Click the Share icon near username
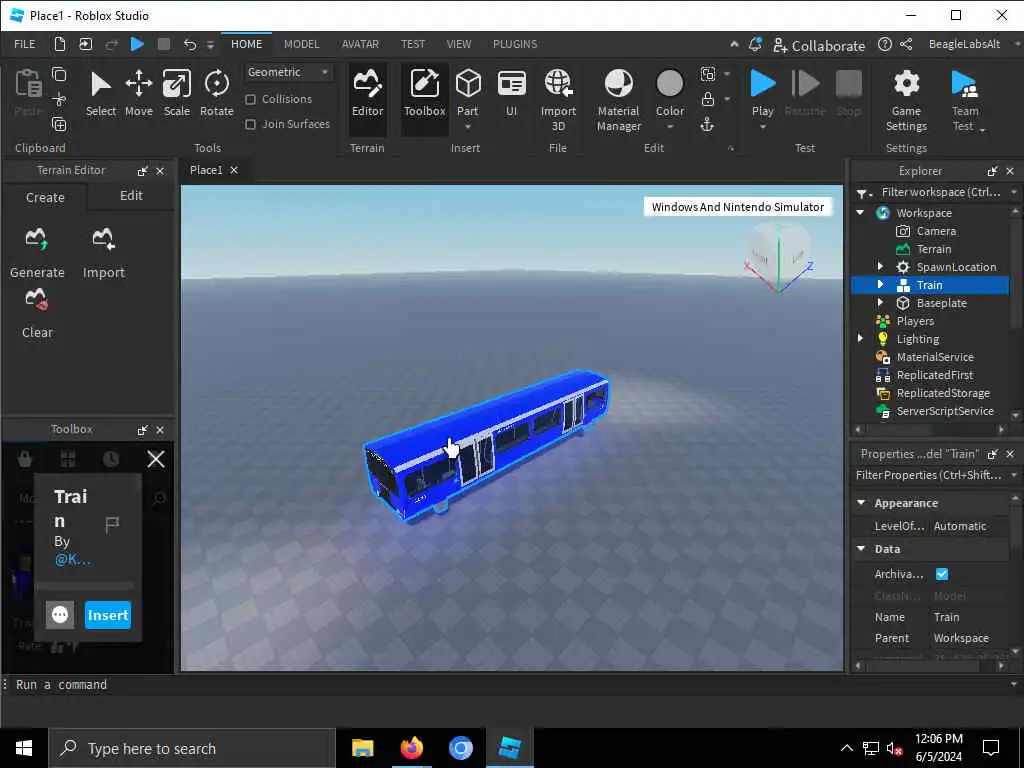This screenshot has width=1024, height=768. tap(906, 44)
